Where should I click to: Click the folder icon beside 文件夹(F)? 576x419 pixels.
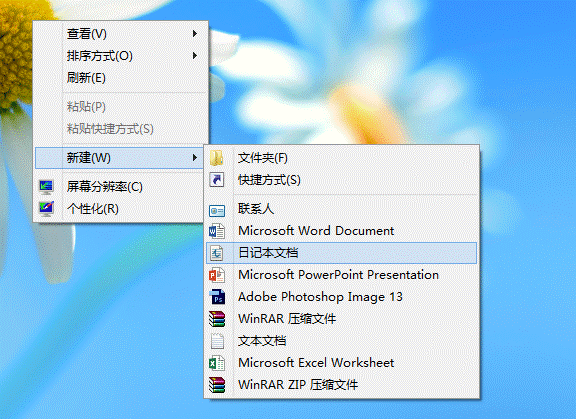coord(217,158)
